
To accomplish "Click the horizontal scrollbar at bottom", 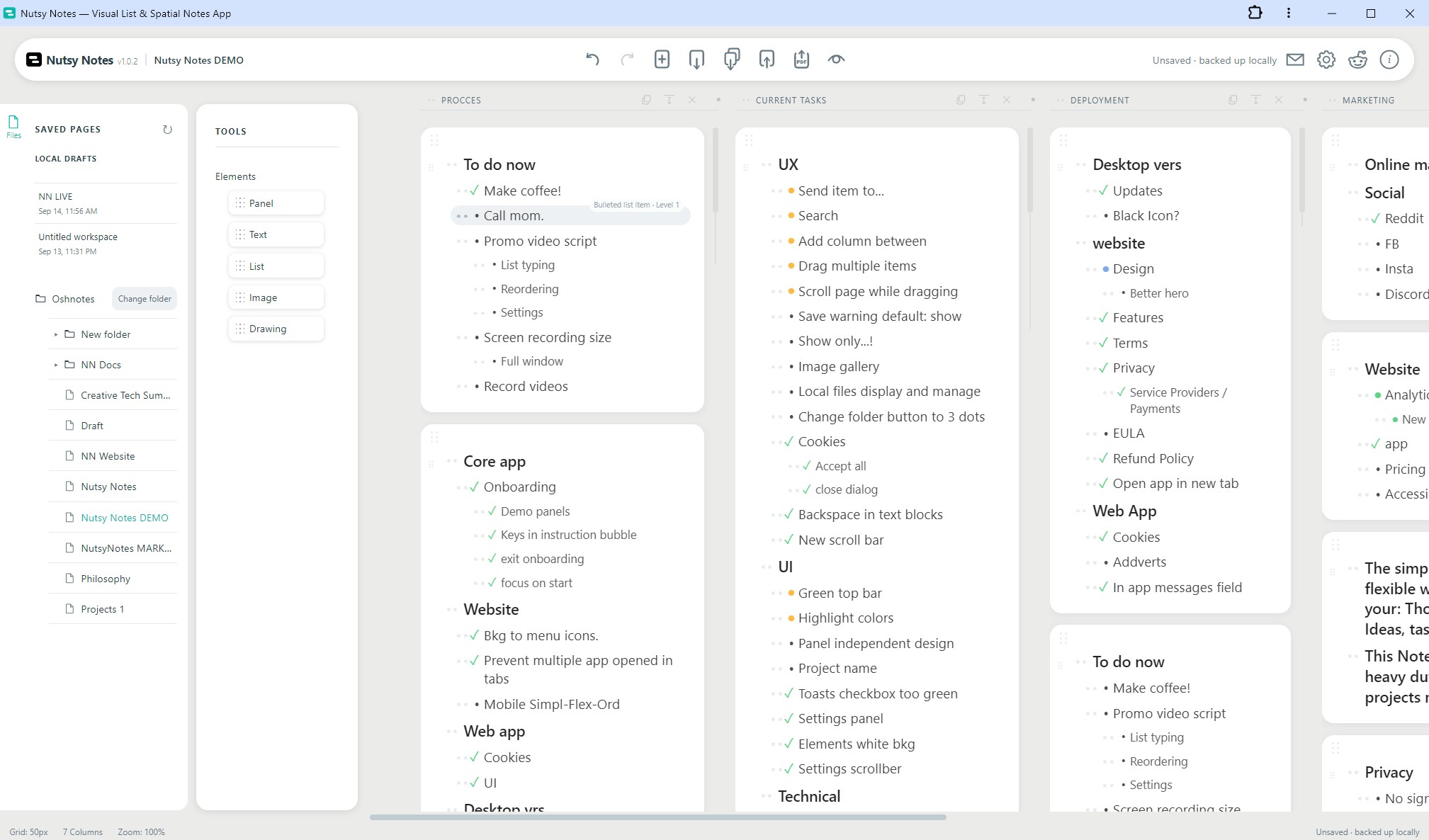I will [x=657, y=817].
